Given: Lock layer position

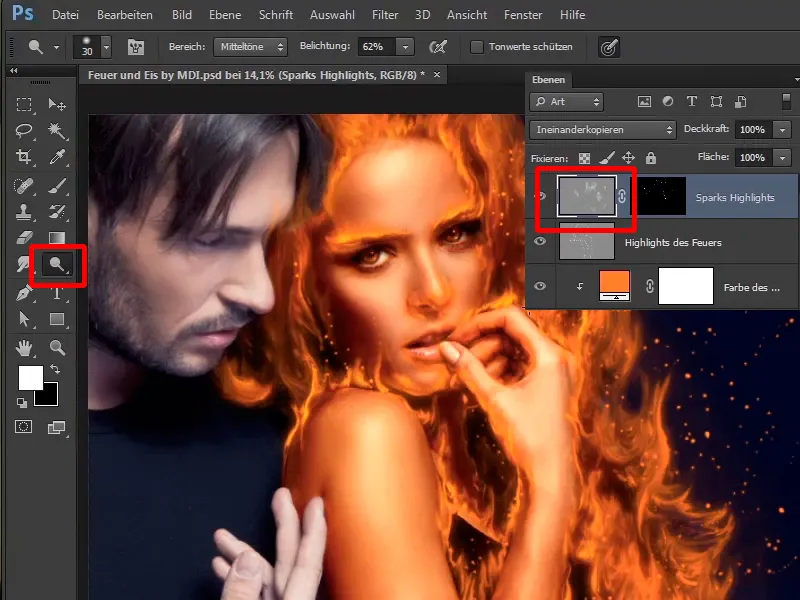Looking at the screenshot, I should point(628,158).
